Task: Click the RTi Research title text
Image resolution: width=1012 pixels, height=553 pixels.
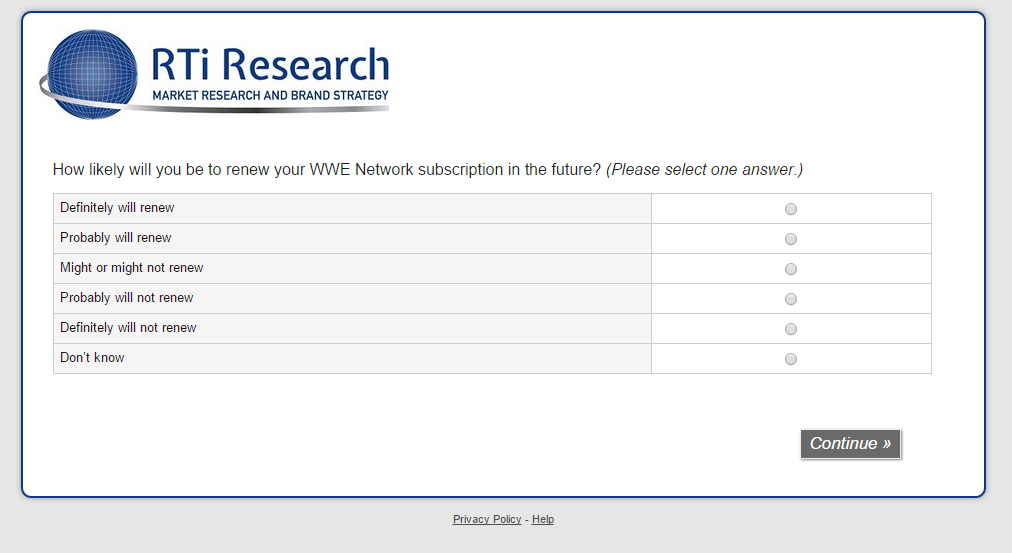Action: (x=270, y=66)
